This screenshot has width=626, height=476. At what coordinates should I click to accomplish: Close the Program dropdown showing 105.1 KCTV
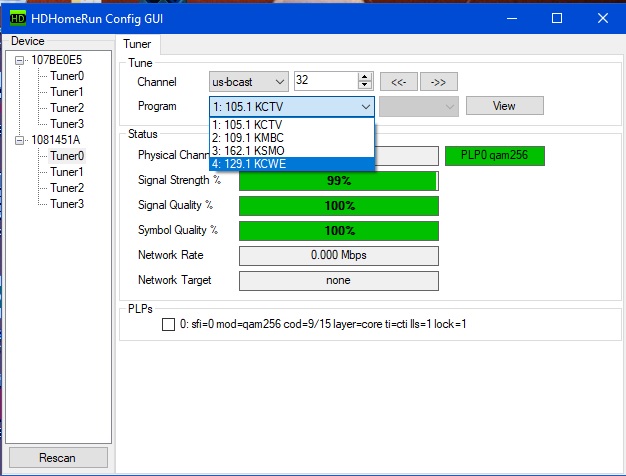tap(292, 107)
